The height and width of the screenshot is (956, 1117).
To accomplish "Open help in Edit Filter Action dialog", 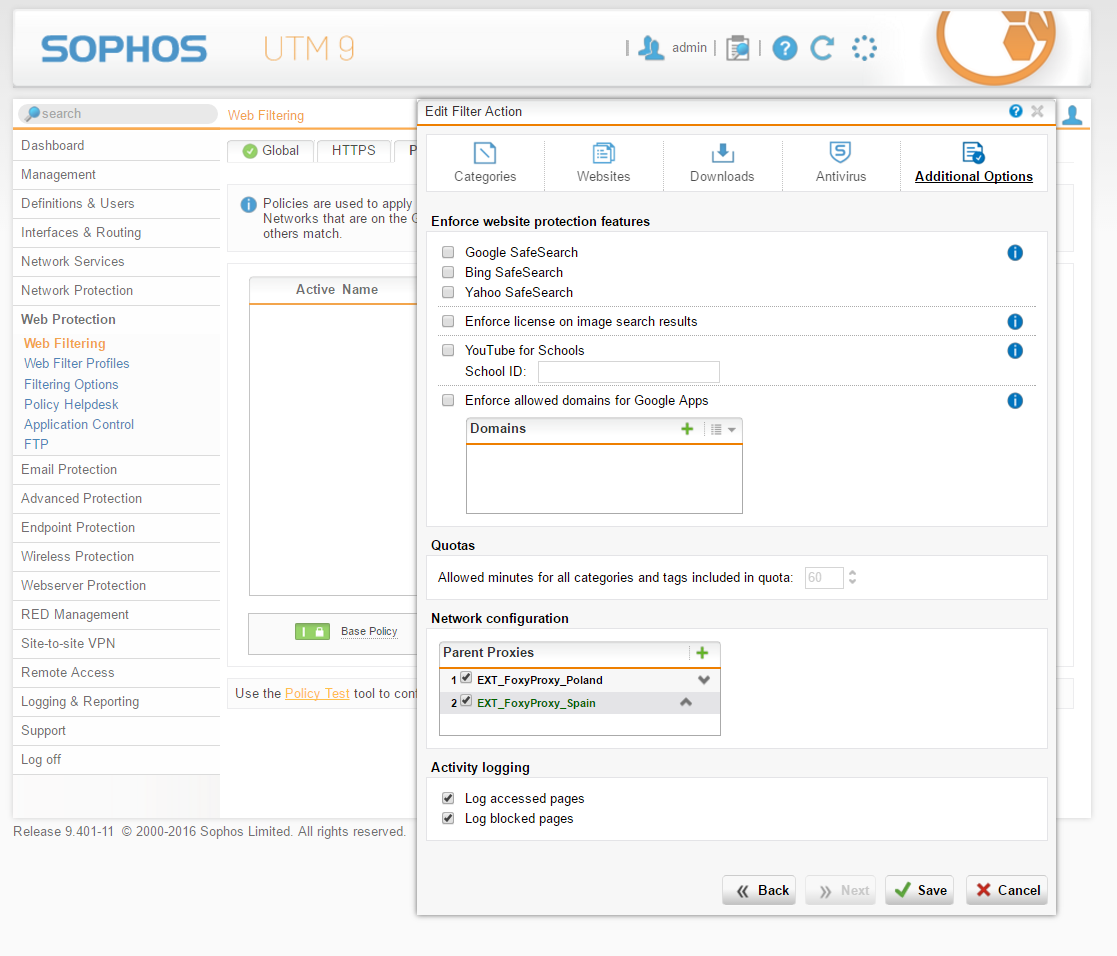I will (1016, 111).
